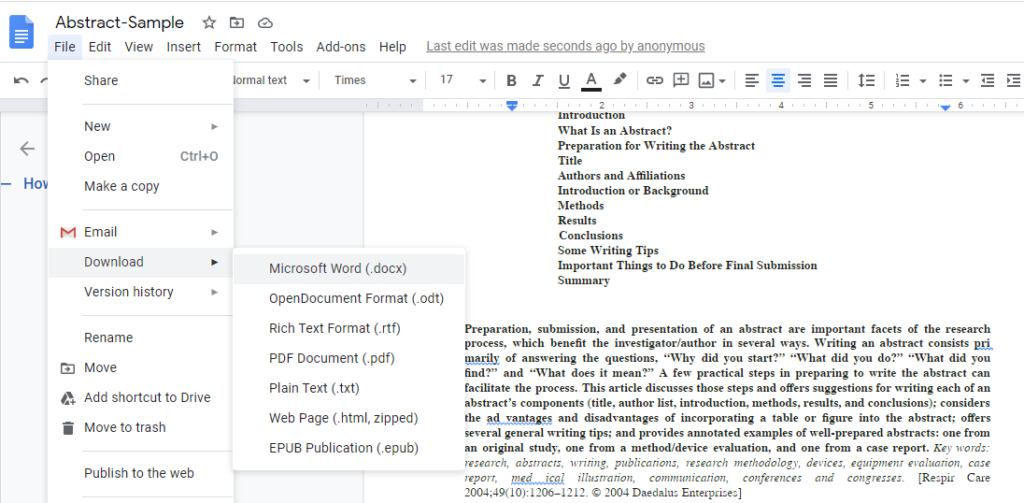Expand the Version history submenu

140,292
